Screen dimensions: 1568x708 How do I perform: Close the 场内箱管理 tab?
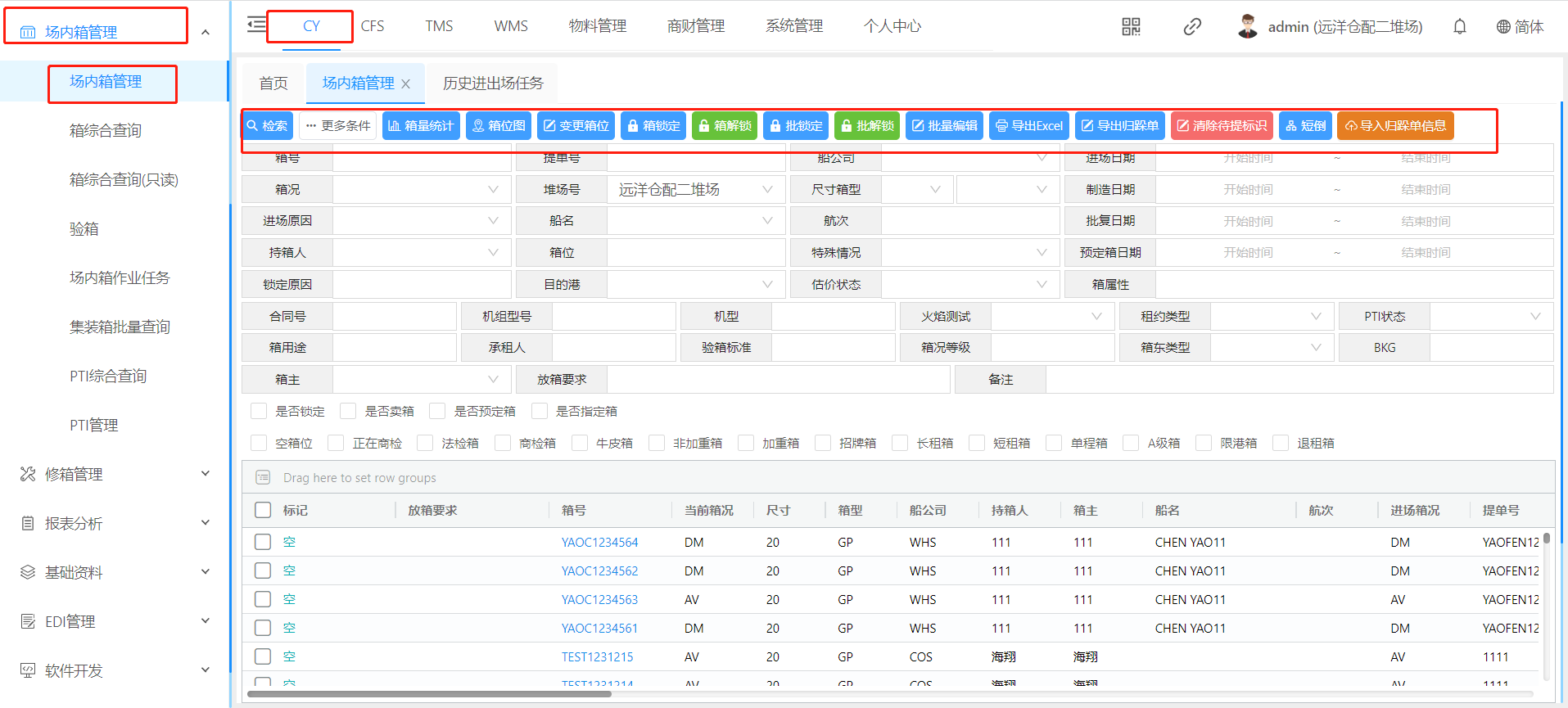click(405, 84)
